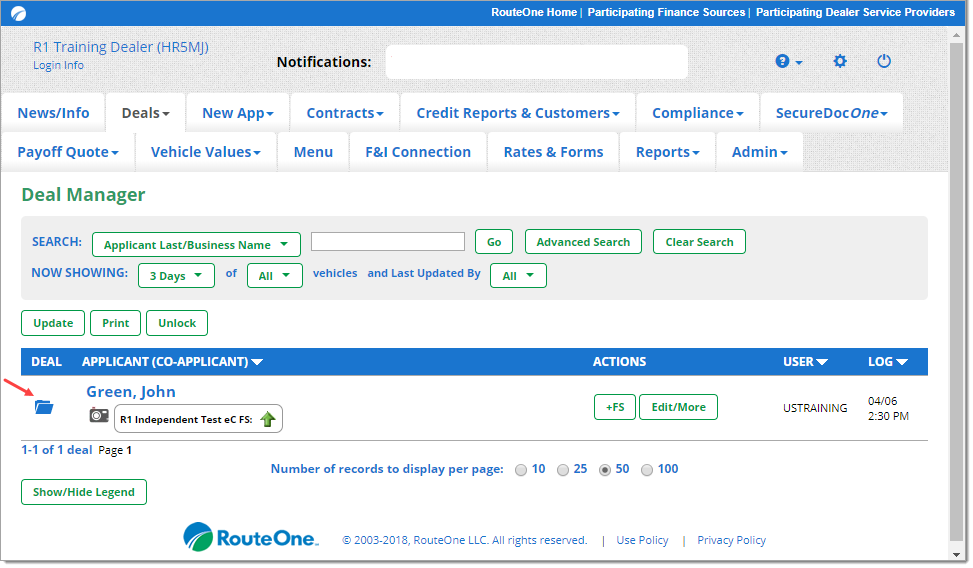973x568 pixels.
Task: Click the Update button
Action: point(53,323)
